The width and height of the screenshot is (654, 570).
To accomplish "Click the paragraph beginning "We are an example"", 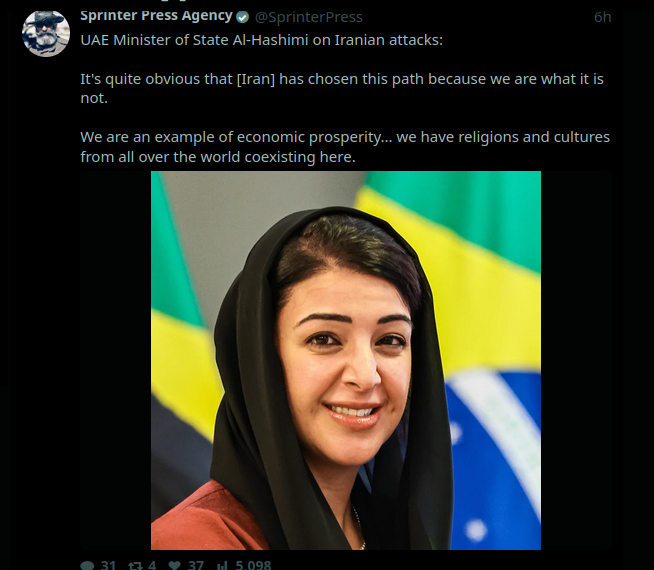I will (x=345, y=147).
